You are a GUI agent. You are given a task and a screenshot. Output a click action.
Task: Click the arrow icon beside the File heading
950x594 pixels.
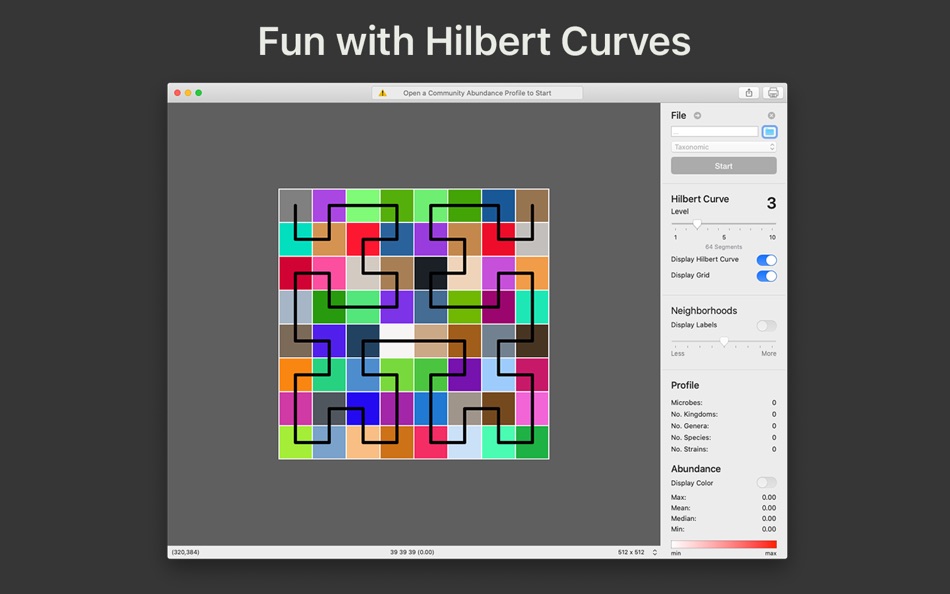click(697, 115)
